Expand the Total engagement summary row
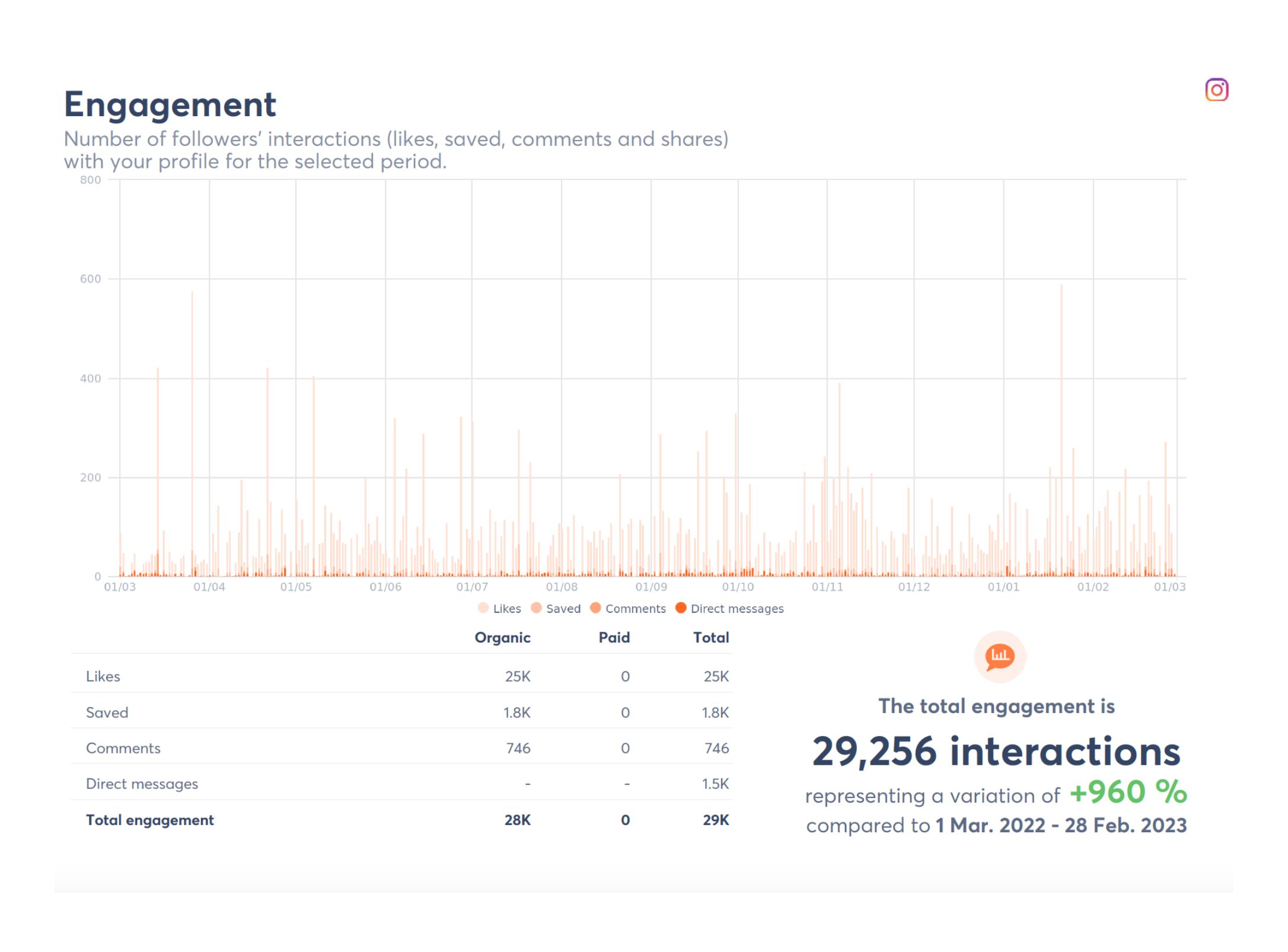This screenshot has width=1288, height=952. (150, 820)
